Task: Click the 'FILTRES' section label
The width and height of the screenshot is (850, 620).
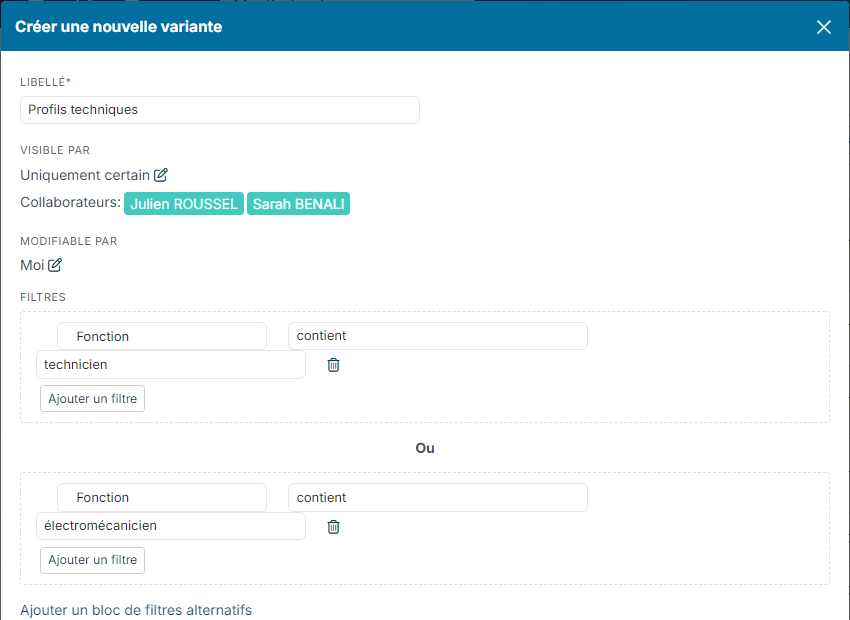Action: [x=43, y=298]
